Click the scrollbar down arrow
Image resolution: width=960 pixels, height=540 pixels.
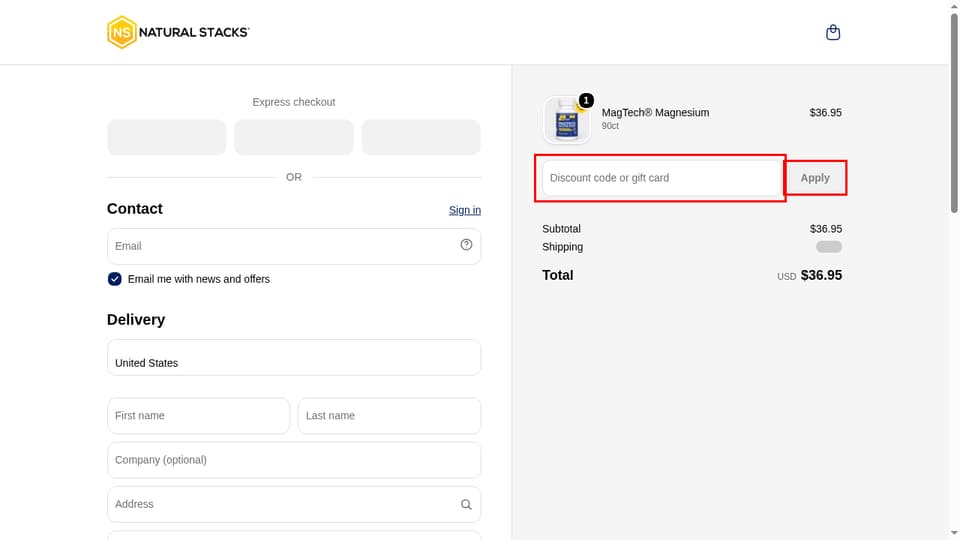coord(954,534)
